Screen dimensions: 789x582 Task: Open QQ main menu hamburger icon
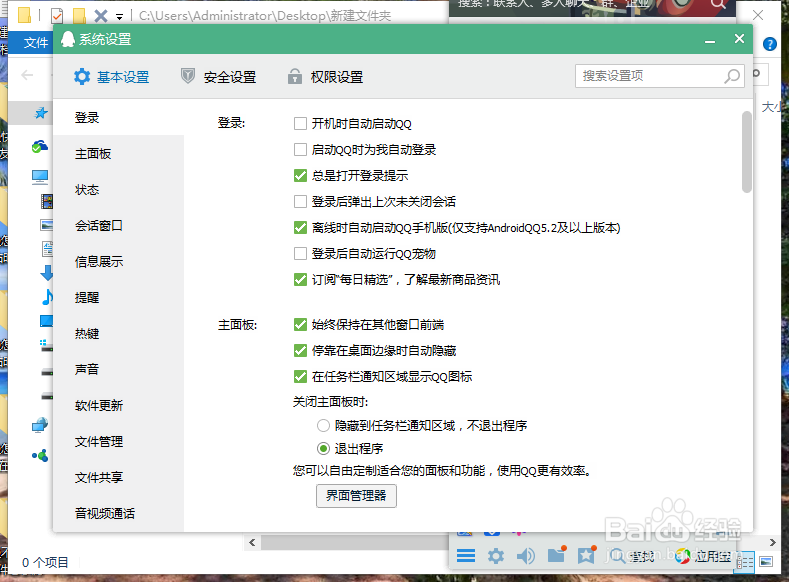tap(466, 556)
